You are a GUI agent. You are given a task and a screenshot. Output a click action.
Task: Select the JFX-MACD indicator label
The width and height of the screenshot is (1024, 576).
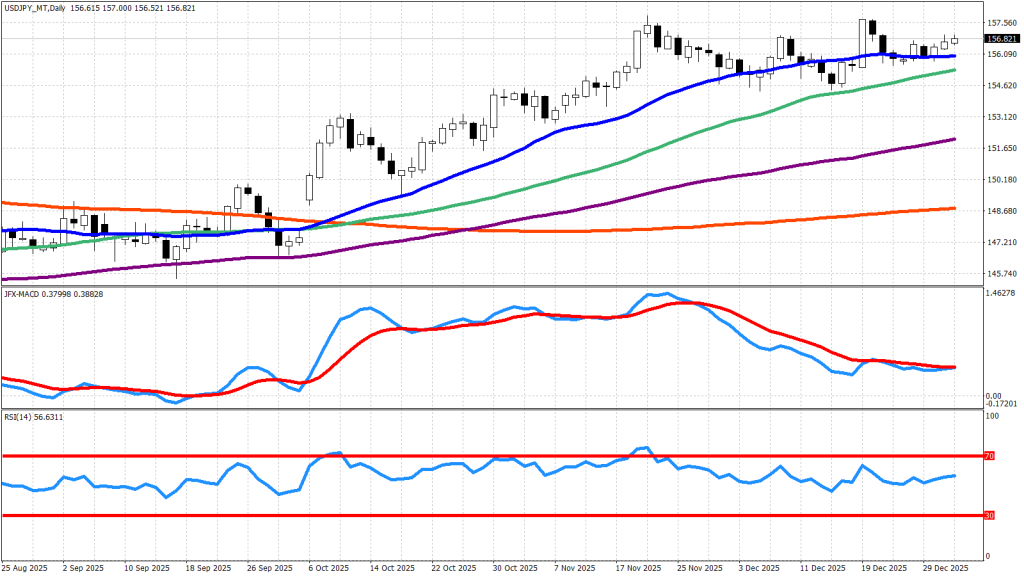pos(24,293)
